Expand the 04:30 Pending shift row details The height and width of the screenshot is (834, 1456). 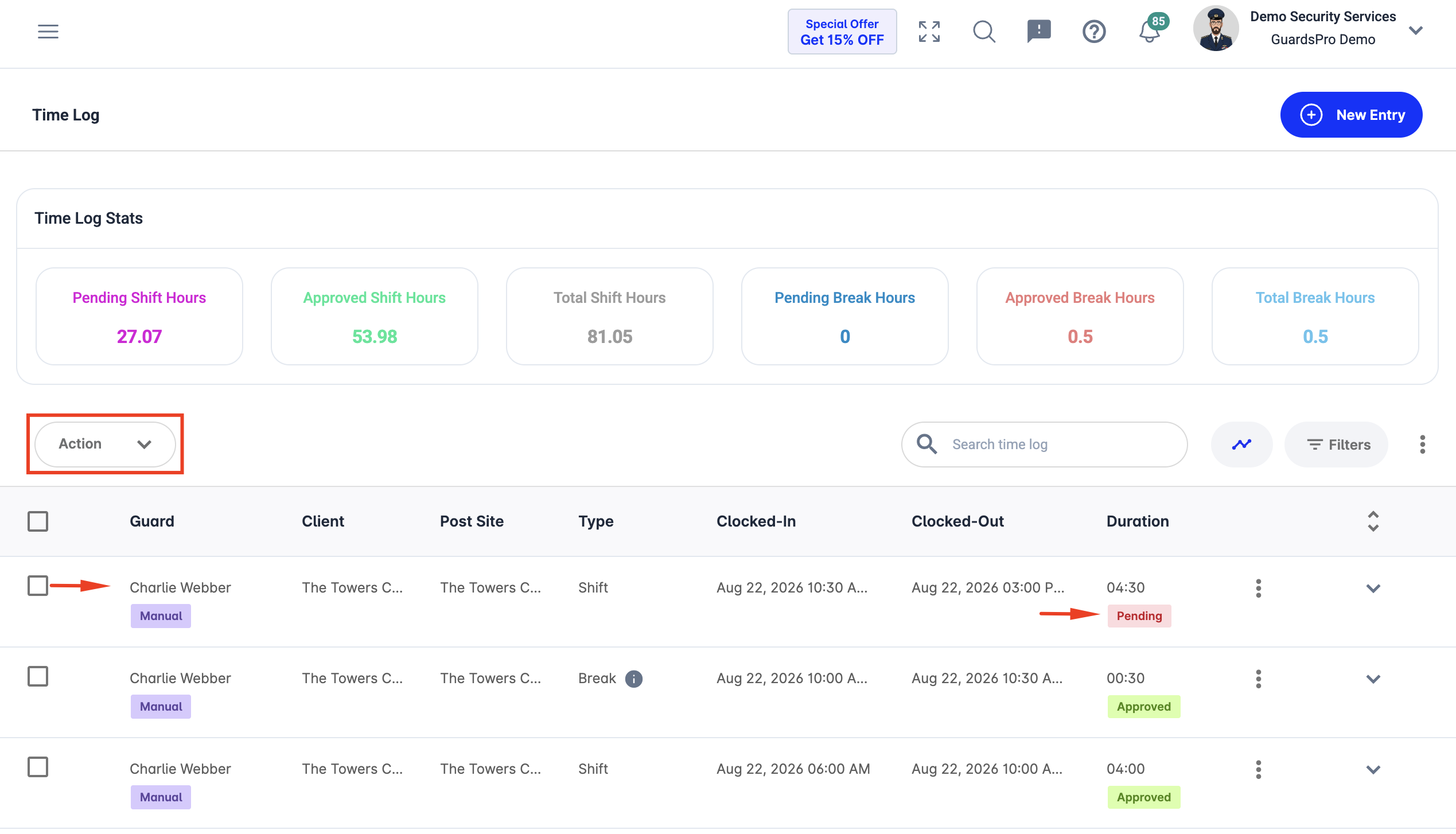point(1373,588)
